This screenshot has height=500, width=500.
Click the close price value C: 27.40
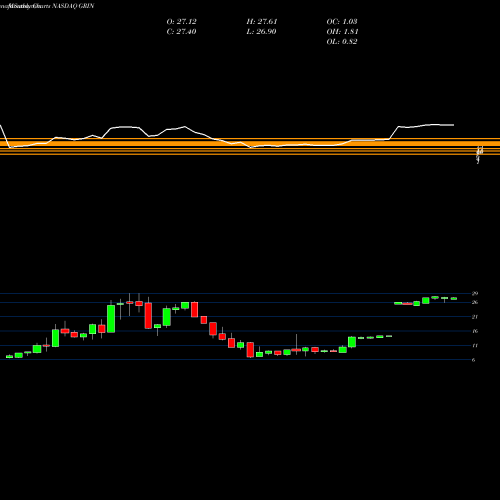[181, 32]
